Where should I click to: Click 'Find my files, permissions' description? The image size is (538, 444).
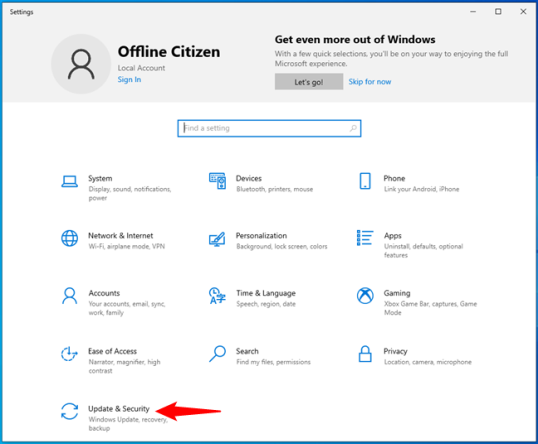tap(273, 362)
